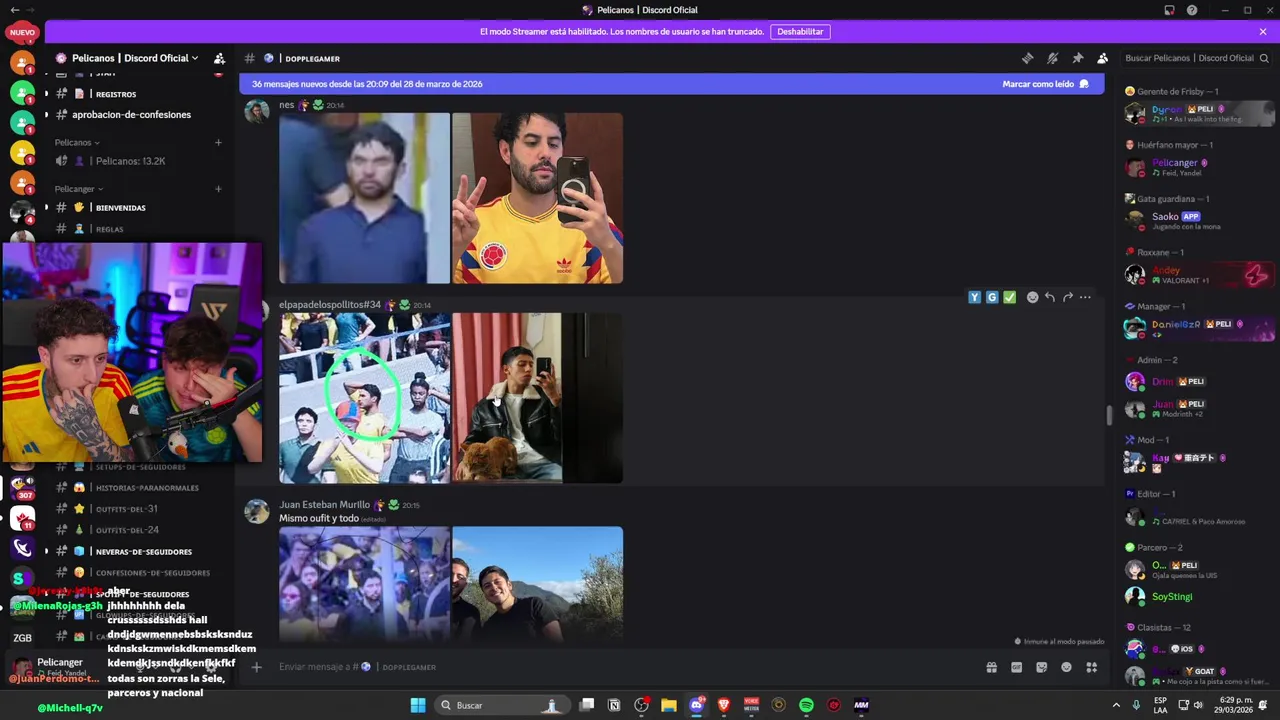Open the SoyStingi member entry
The width and height of the screenshot is (1280, 720).
tap(1198, 597)
